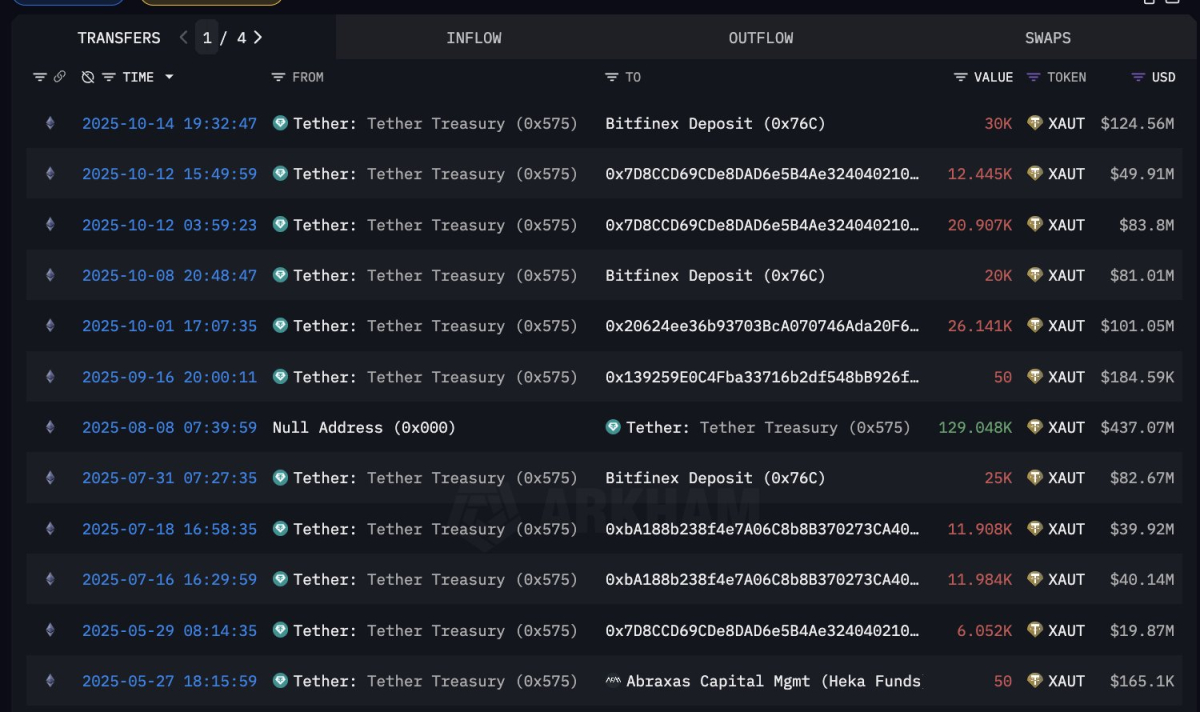Click the filter icon beside TO column
Screen dimensions: 1200x712
(612, 77)
